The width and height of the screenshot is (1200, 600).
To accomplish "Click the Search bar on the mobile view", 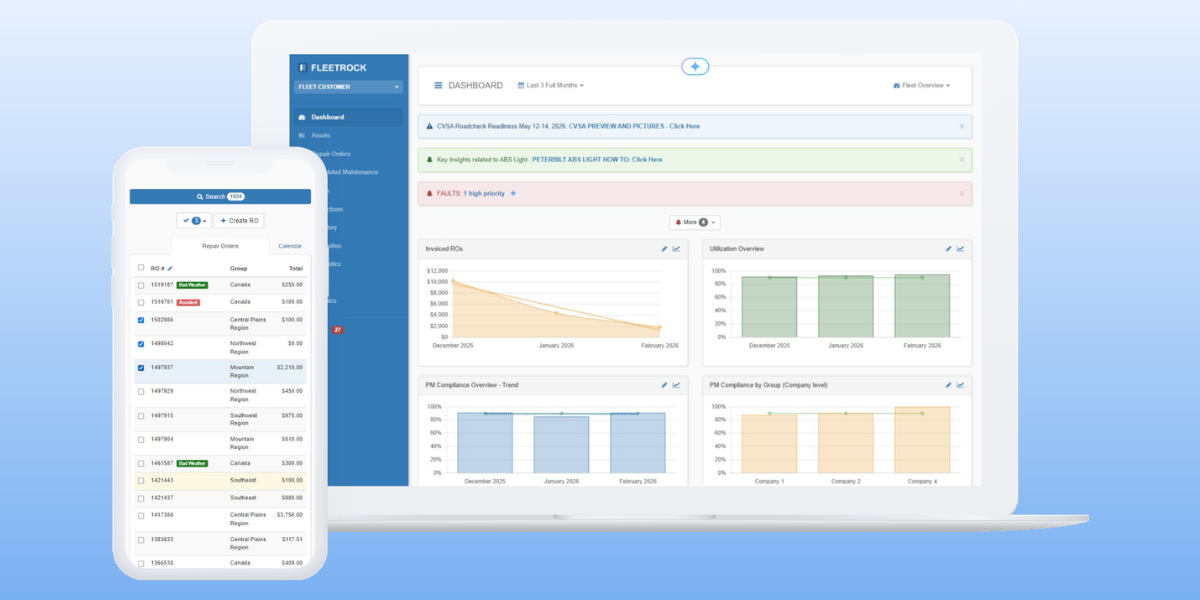I will pyautogui.click(x=220, y=196).
